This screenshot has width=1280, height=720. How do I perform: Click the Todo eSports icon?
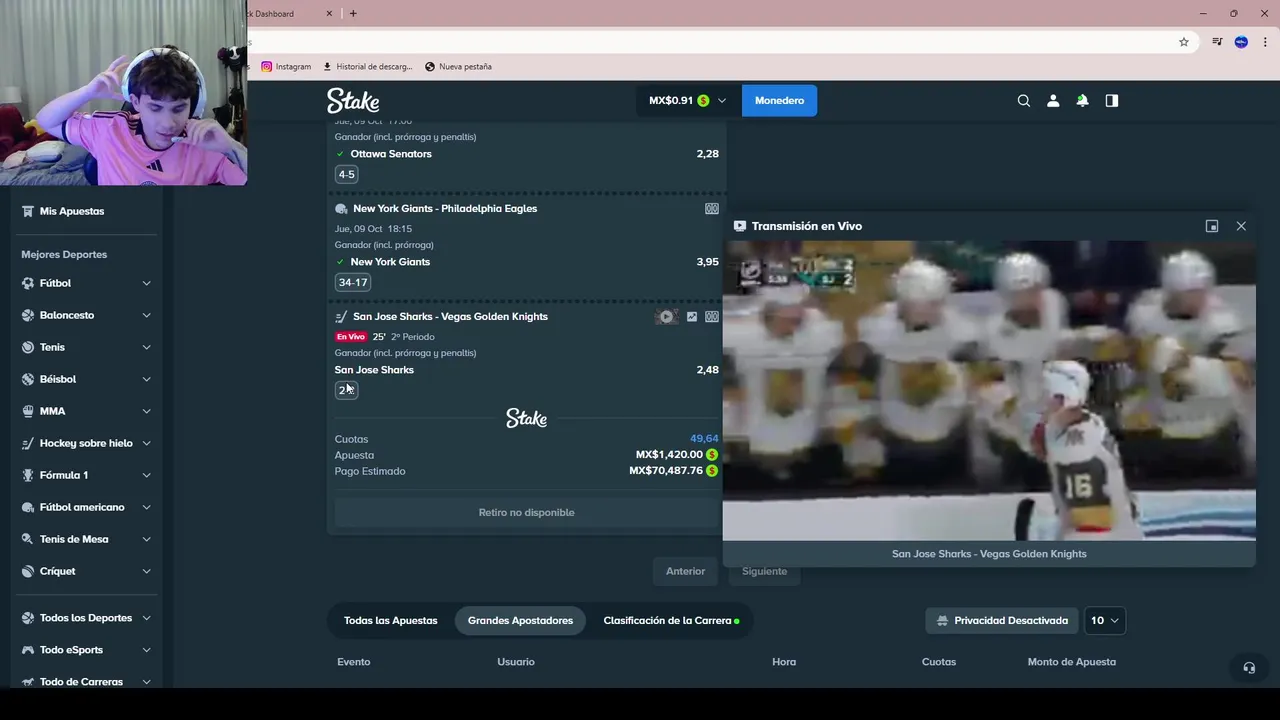tap(28, 650)
